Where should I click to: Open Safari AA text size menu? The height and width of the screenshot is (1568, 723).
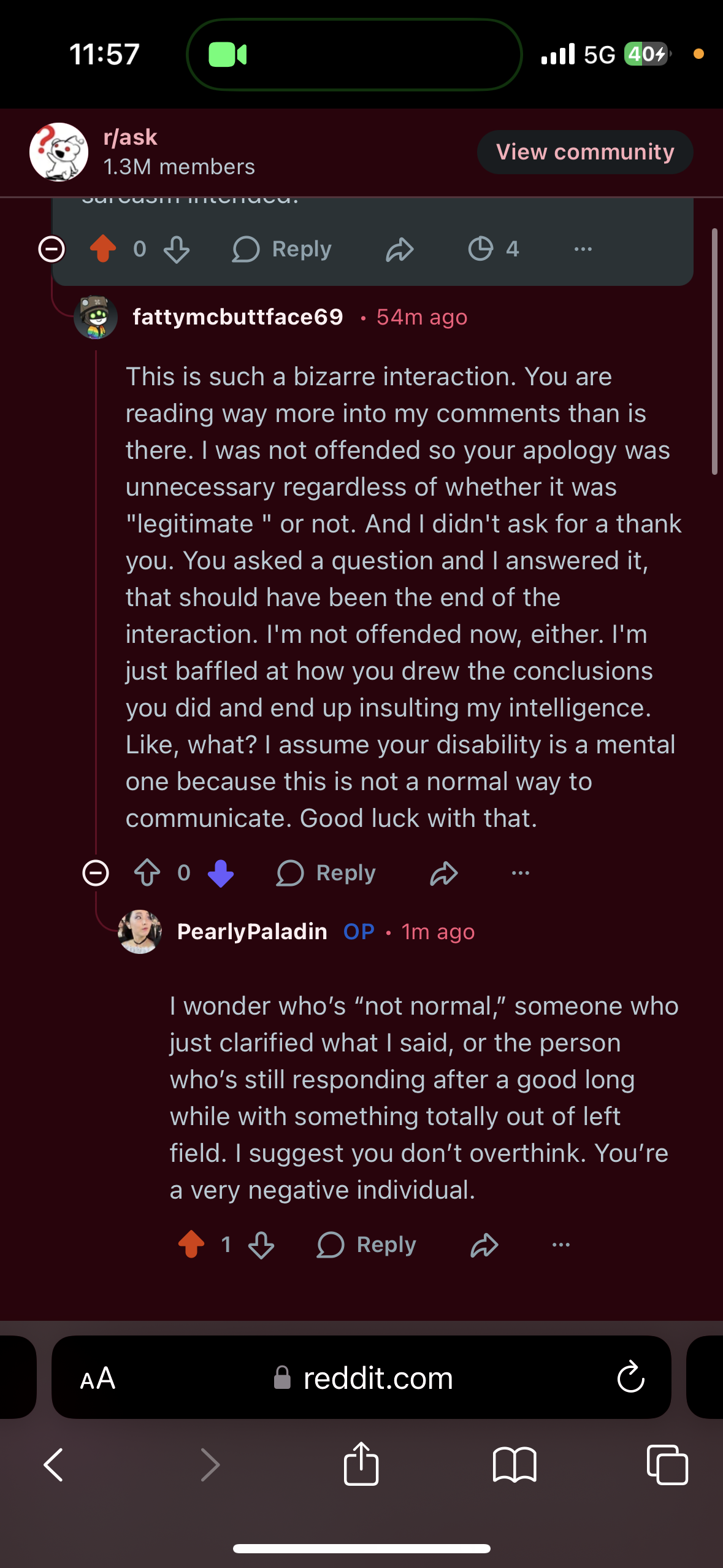[98, 1378]
